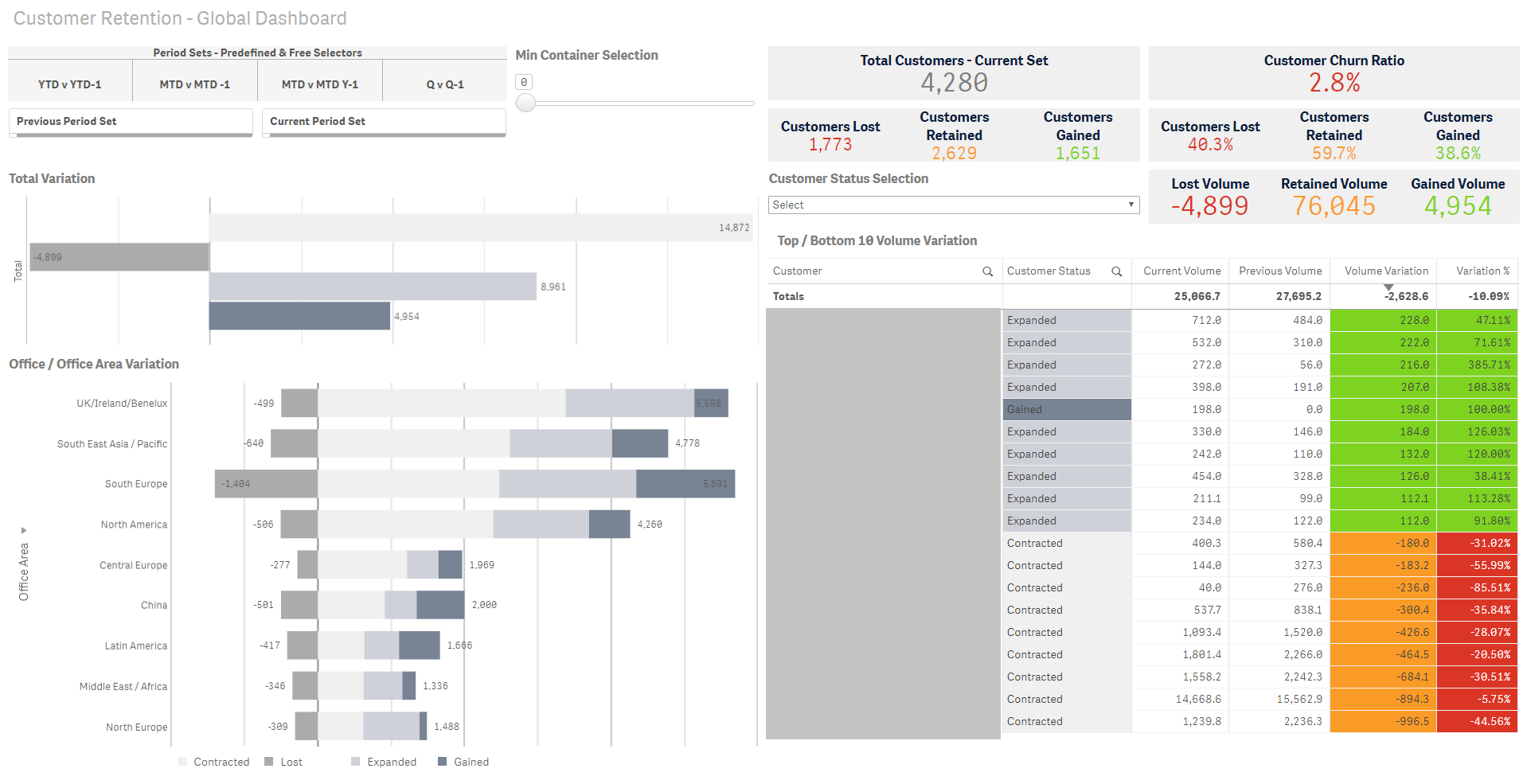Image resolution: width=1523 pixels, height=784 pixels.
Task: Click the -996.5 volume variation cell
Action: 1383,722
